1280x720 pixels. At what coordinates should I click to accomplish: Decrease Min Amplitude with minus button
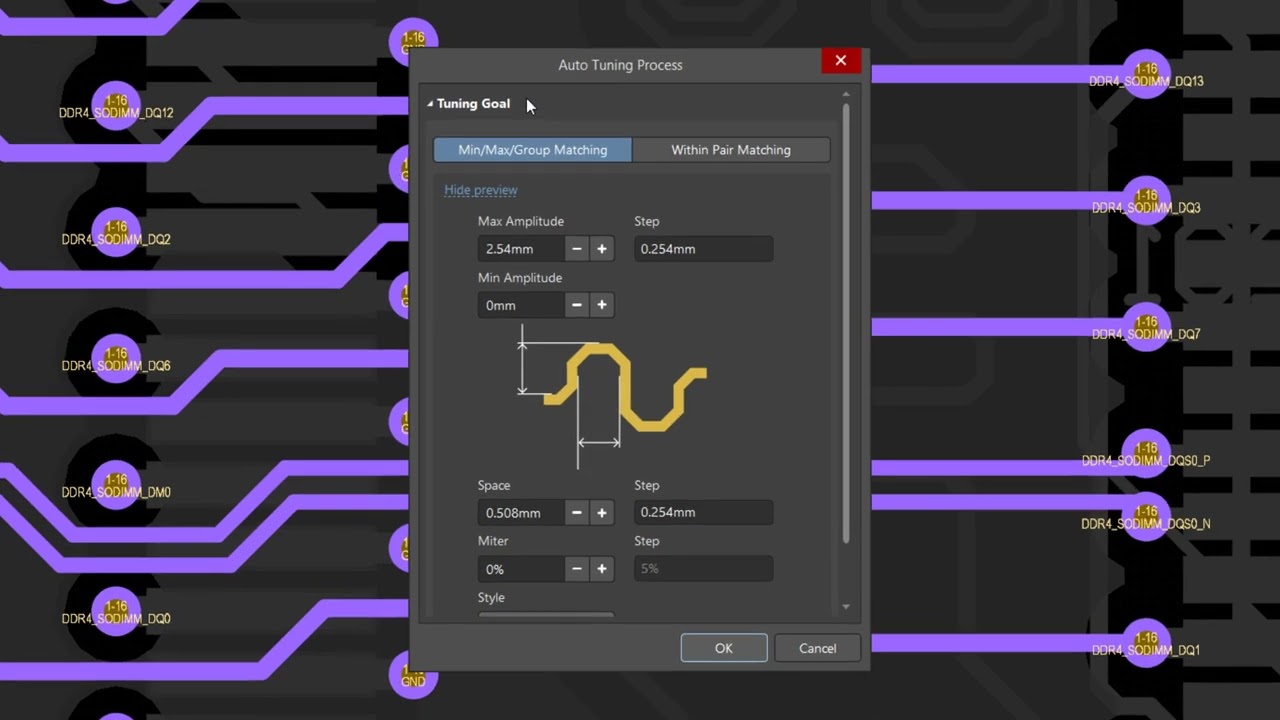pyautogui.click(x=576, y=305)
